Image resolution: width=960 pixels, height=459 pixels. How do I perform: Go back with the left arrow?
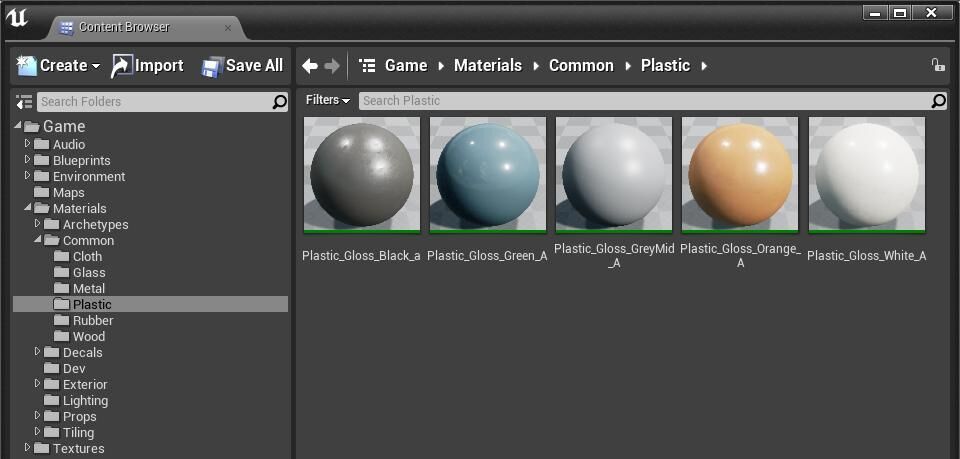310,66
